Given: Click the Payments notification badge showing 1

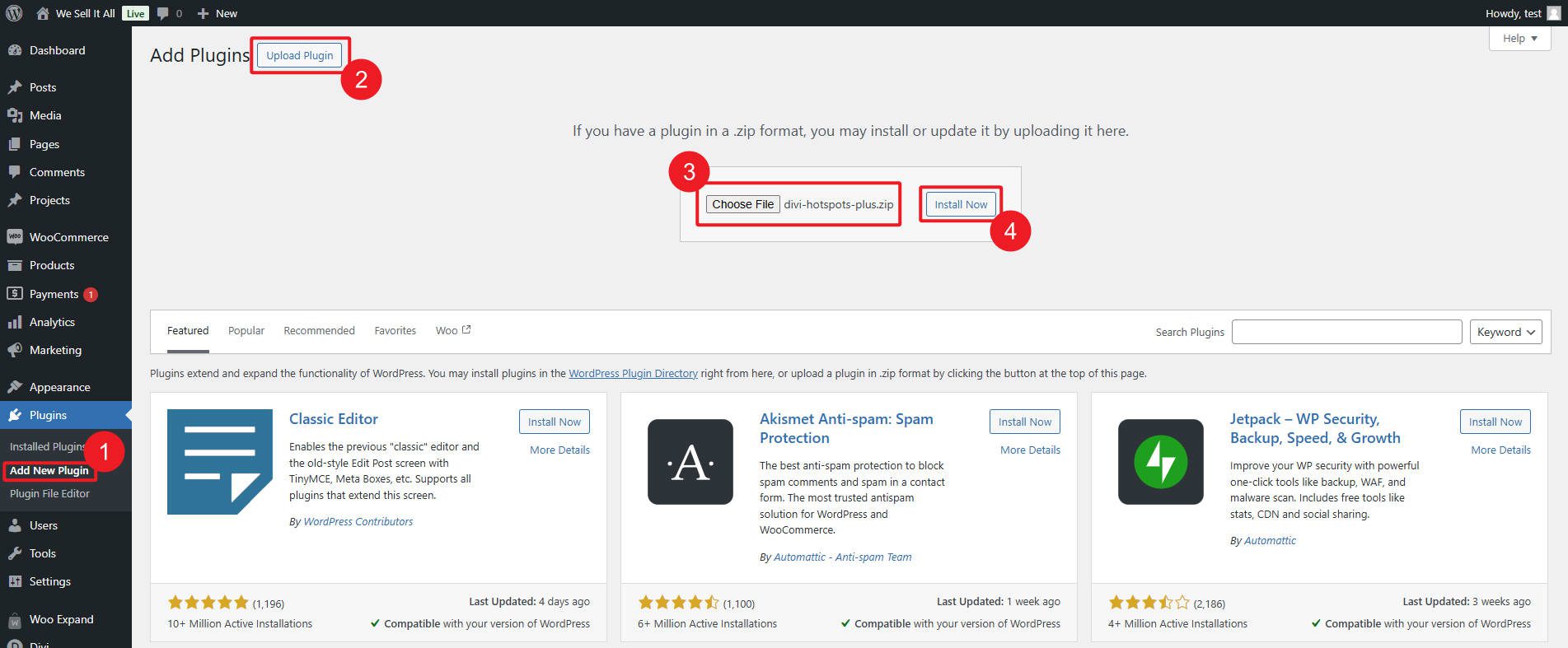Looking at the screenshot, I should [91, 294].
